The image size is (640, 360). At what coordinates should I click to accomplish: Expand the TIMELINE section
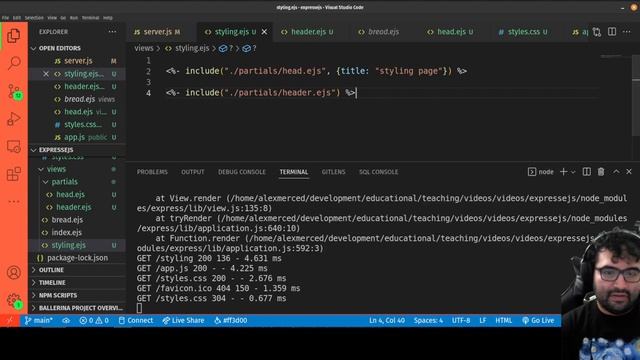[78, 282]
